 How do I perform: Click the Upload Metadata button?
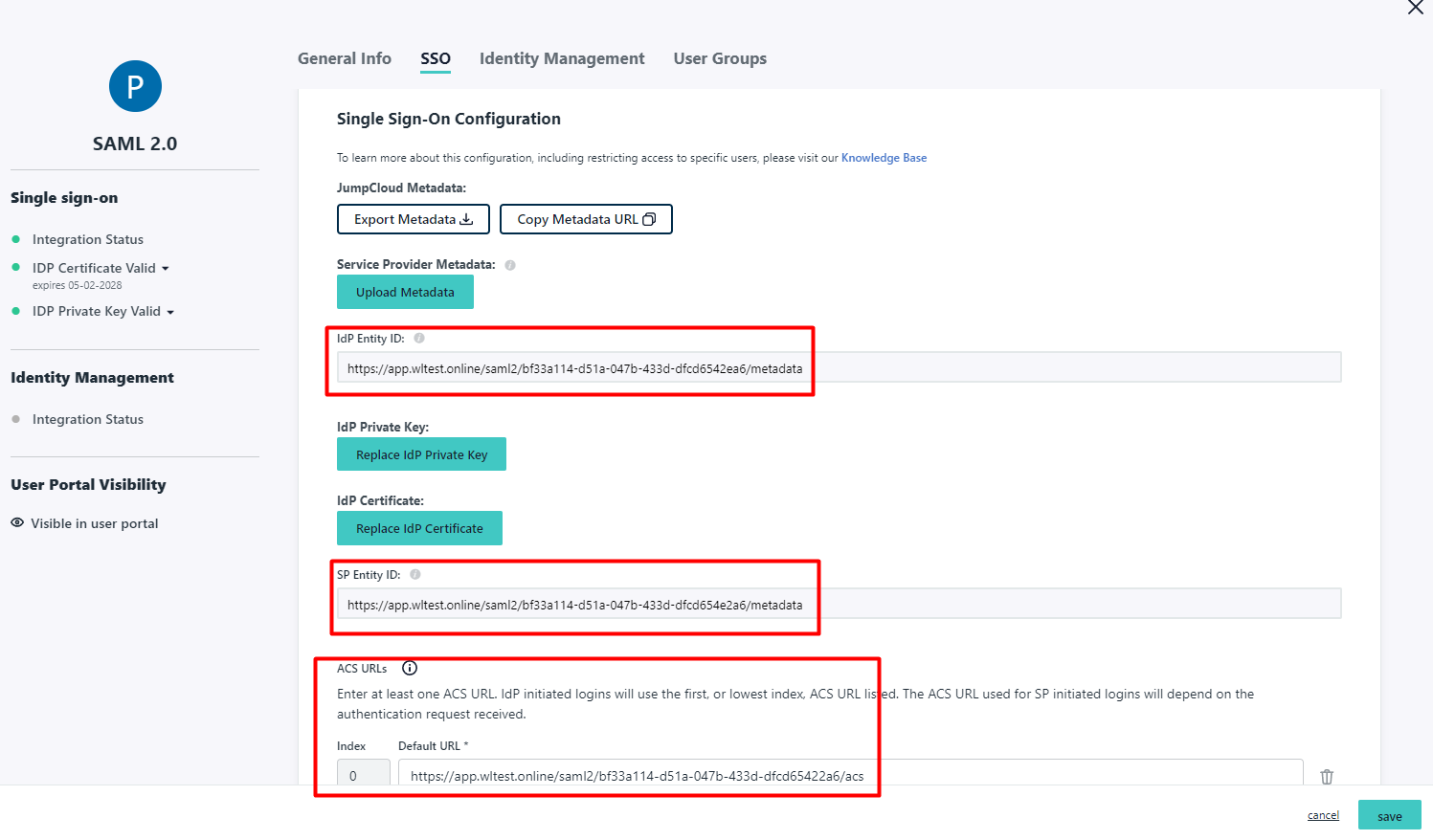tap(405, 292)
